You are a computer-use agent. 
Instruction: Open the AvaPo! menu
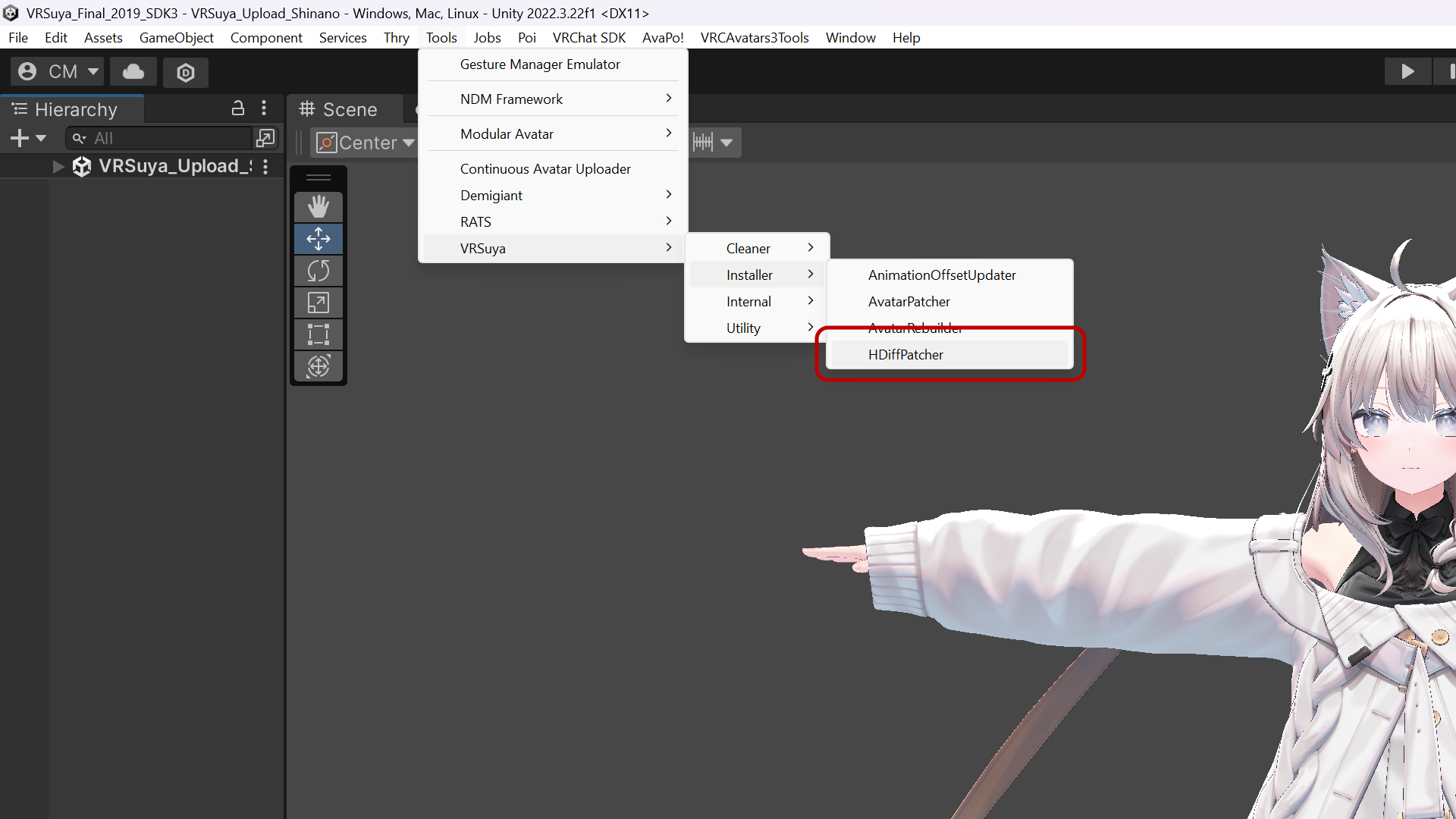pos(663,38)
